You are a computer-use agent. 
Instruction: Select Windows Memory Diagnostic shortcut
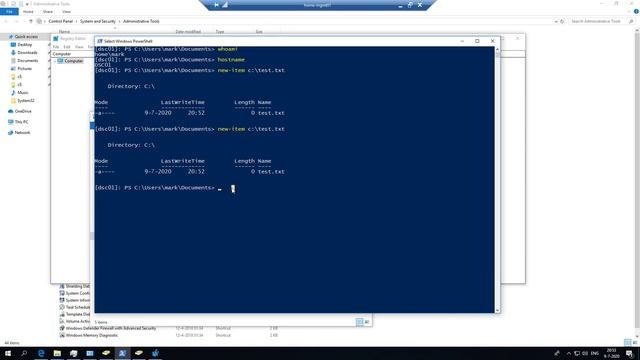[89, 335]
